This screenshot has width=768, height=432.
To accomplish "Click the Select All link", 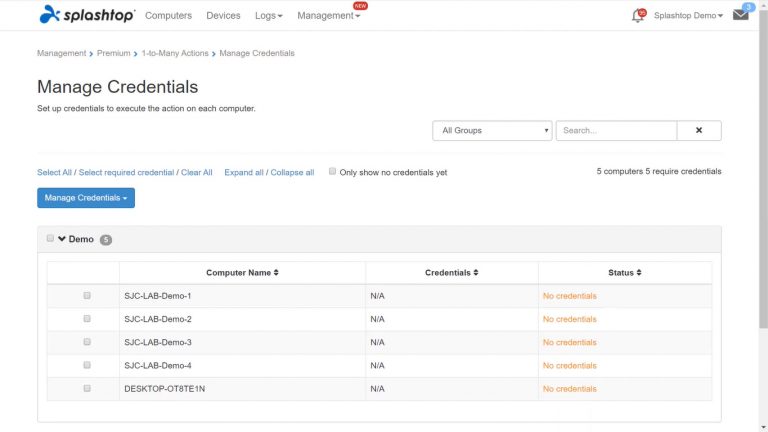I will pyautogui.click(x=54, y=172).
